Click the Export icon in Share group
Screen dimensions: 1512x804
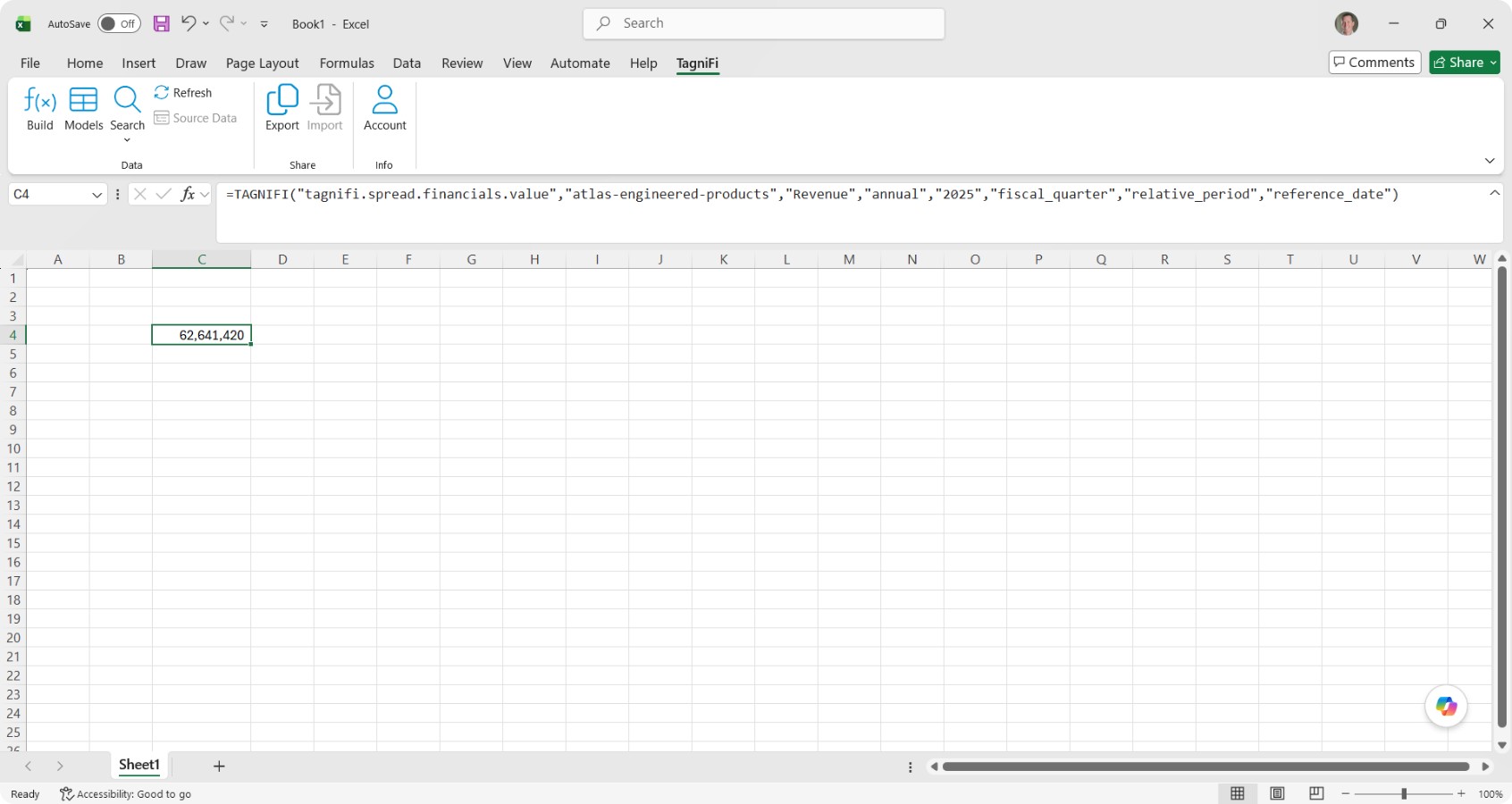coord(282,99)
